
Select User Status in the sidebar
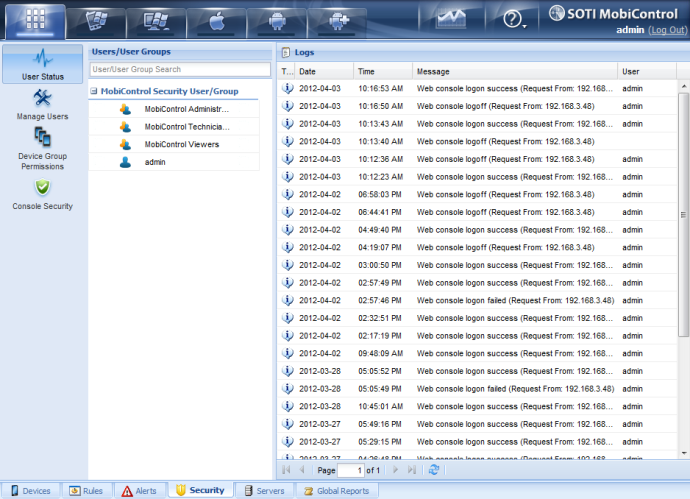[43, 64]
